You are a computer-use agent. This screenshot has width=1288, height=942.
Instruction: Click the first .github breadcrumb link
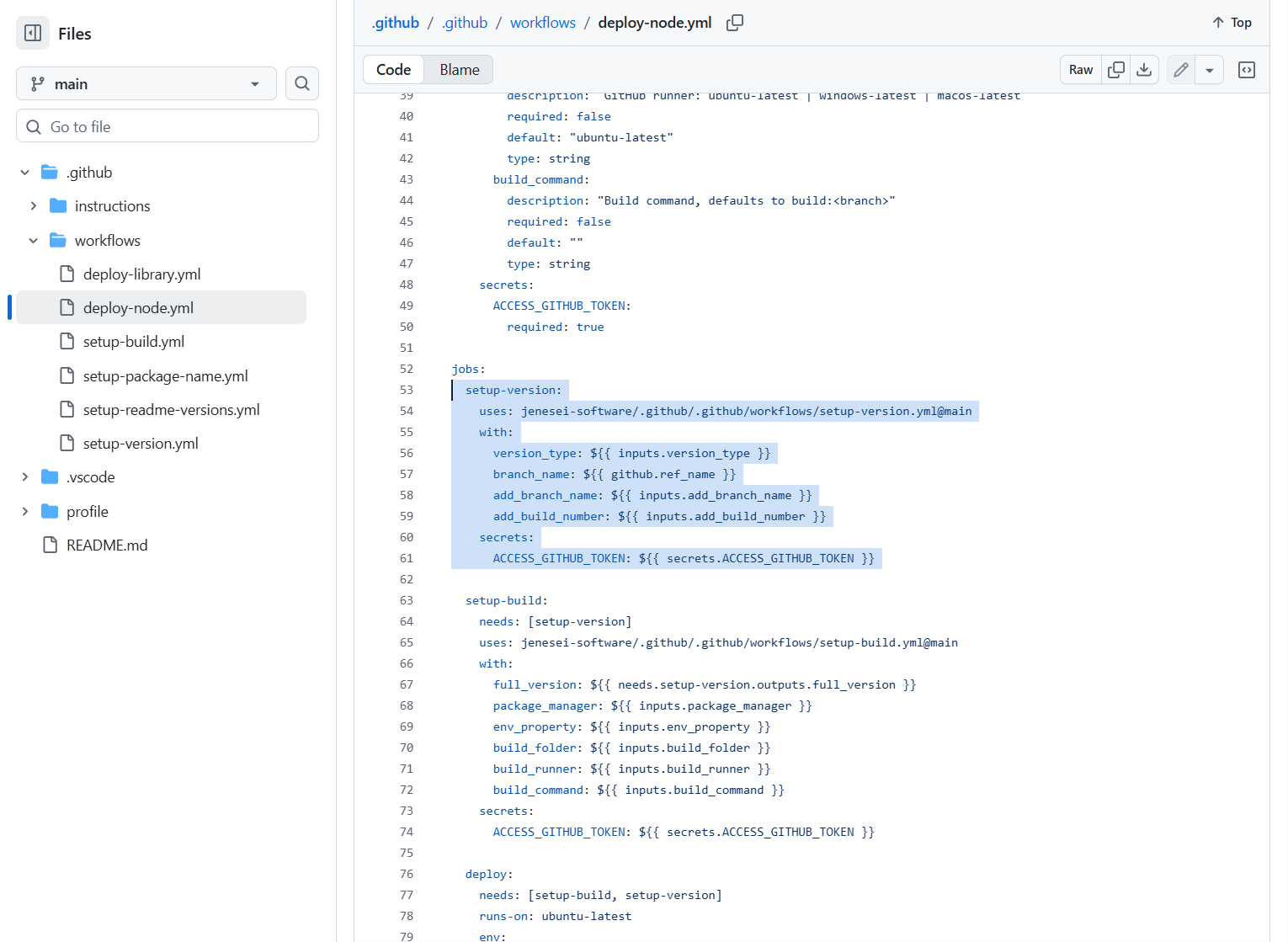[396, 23]
